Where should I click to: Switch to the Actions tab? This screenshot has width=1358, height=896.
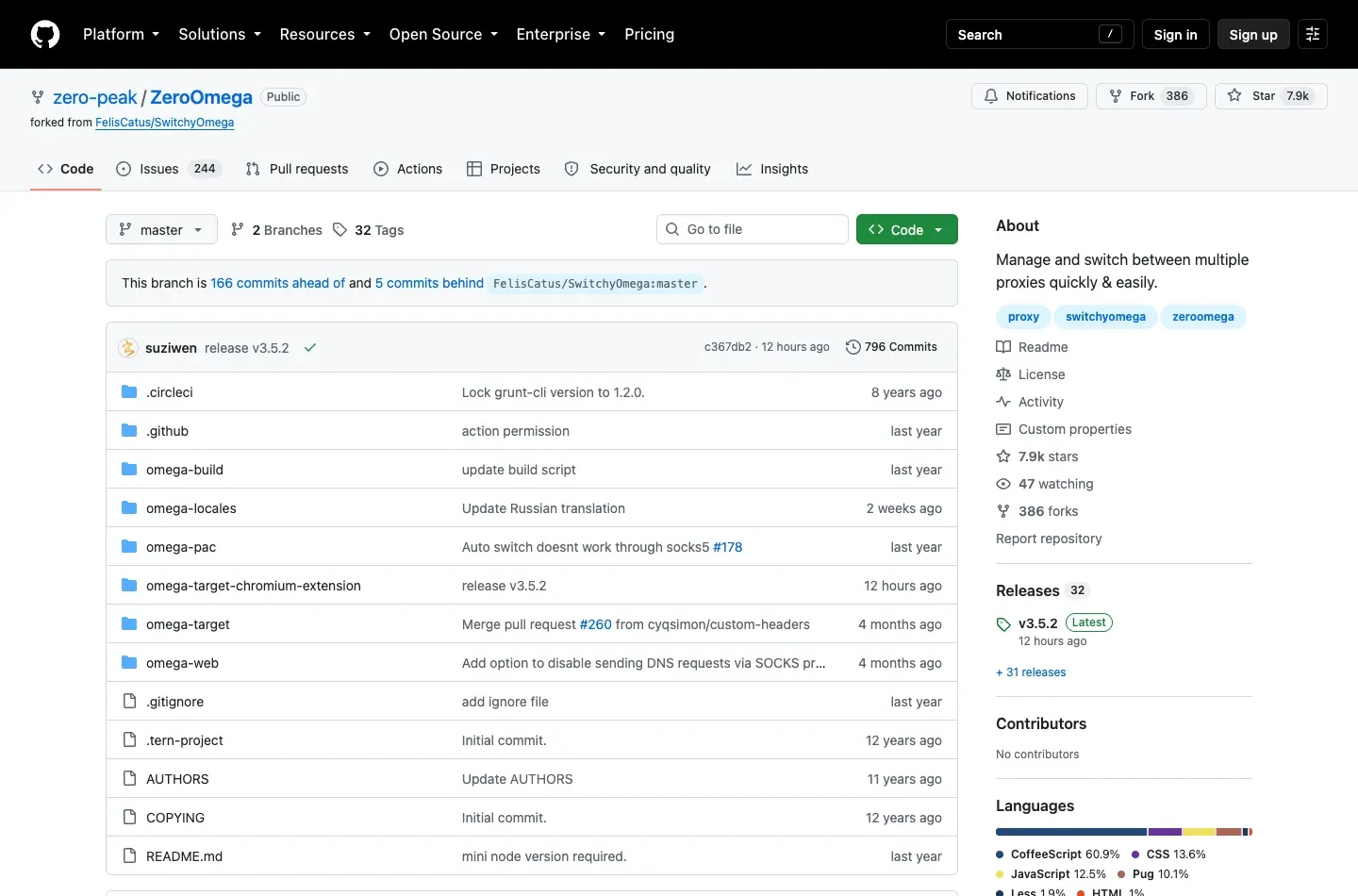408,169
